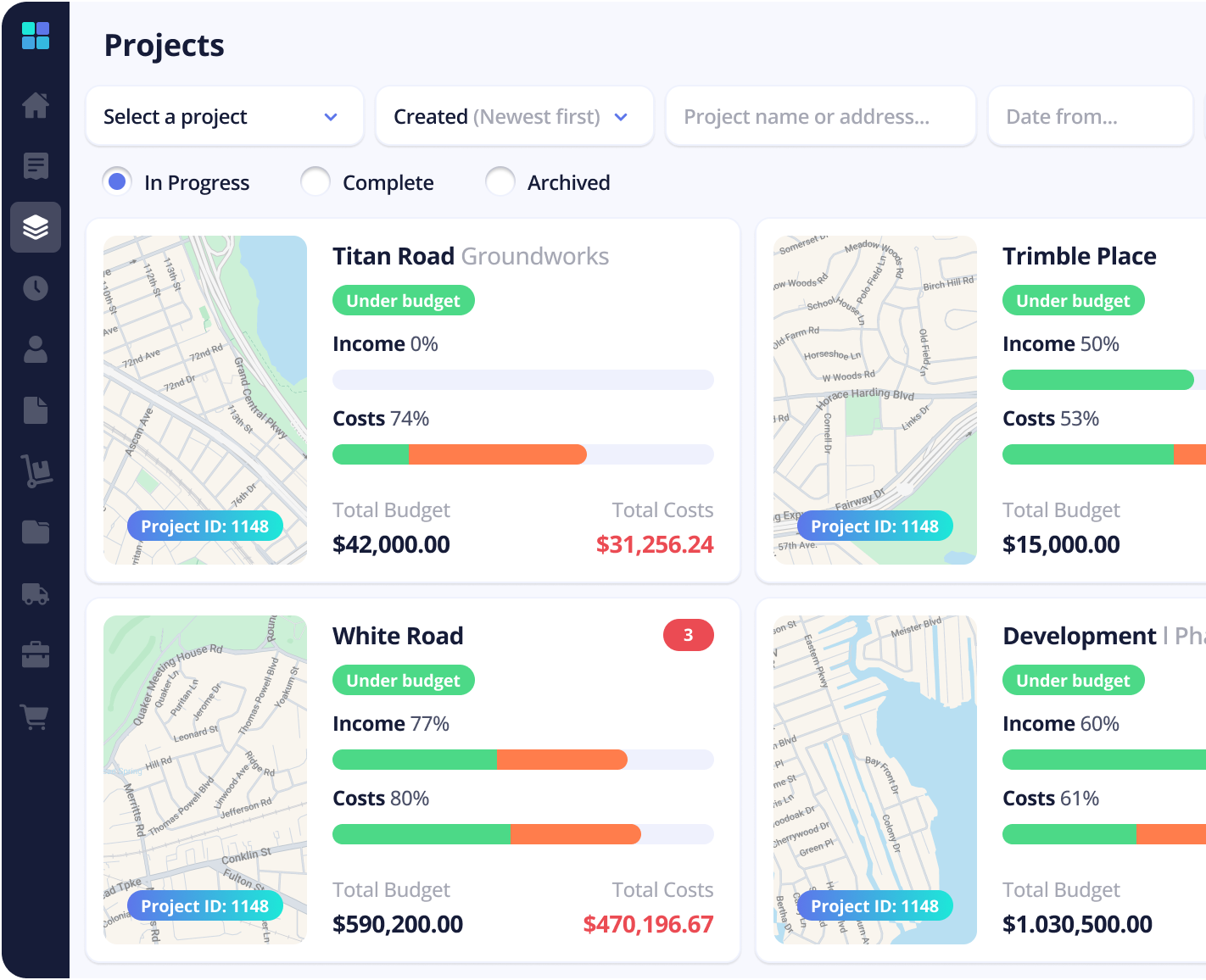Select the Complete radio button
1206x980 pixels.
pos(315,182)
